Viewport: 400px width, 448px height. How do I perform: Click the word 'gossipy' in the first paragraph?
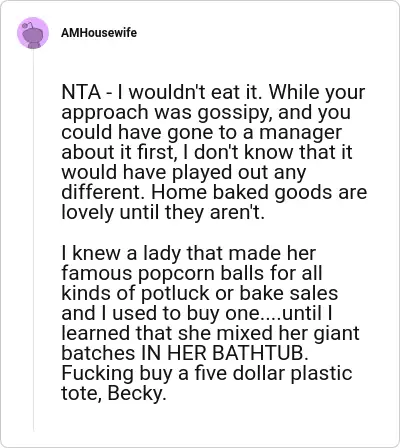coord(233,113)
